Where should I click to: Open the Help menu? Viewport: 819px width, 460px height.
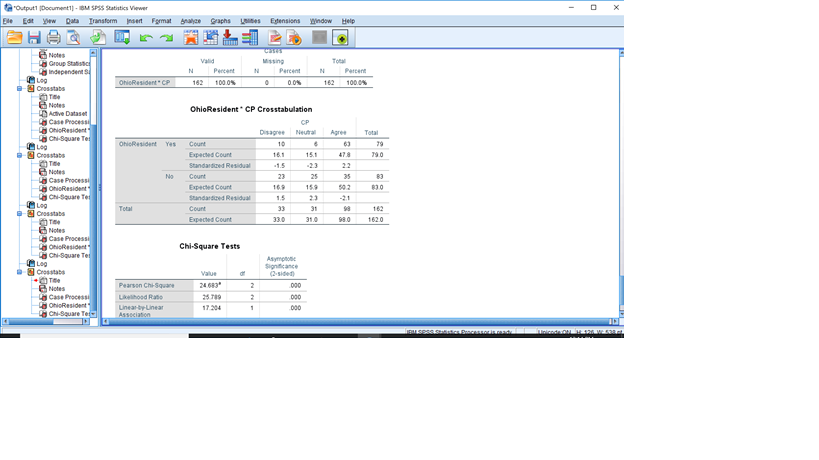pyautogui.click(x=348, y=21)
